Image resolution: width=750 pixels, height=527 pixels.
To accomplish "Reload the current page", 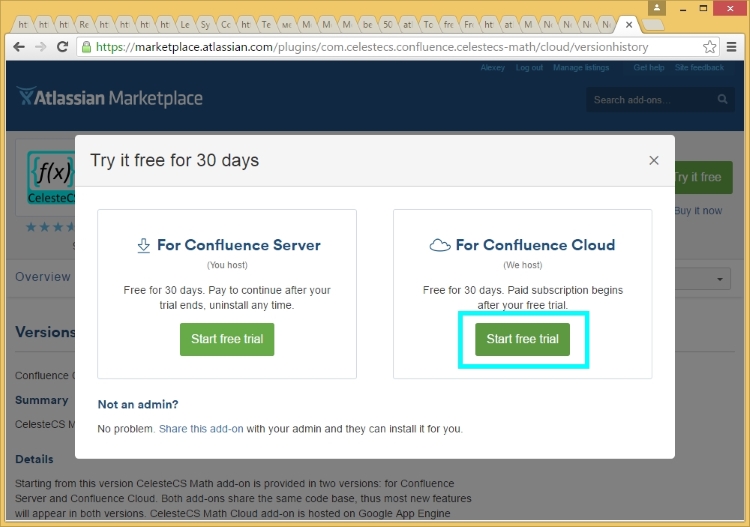I will [62, 47].
